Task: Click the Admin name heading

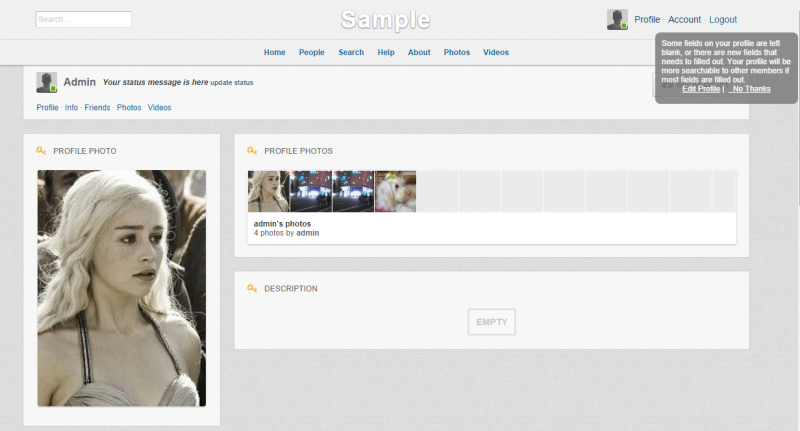Action: pos(80,82)
